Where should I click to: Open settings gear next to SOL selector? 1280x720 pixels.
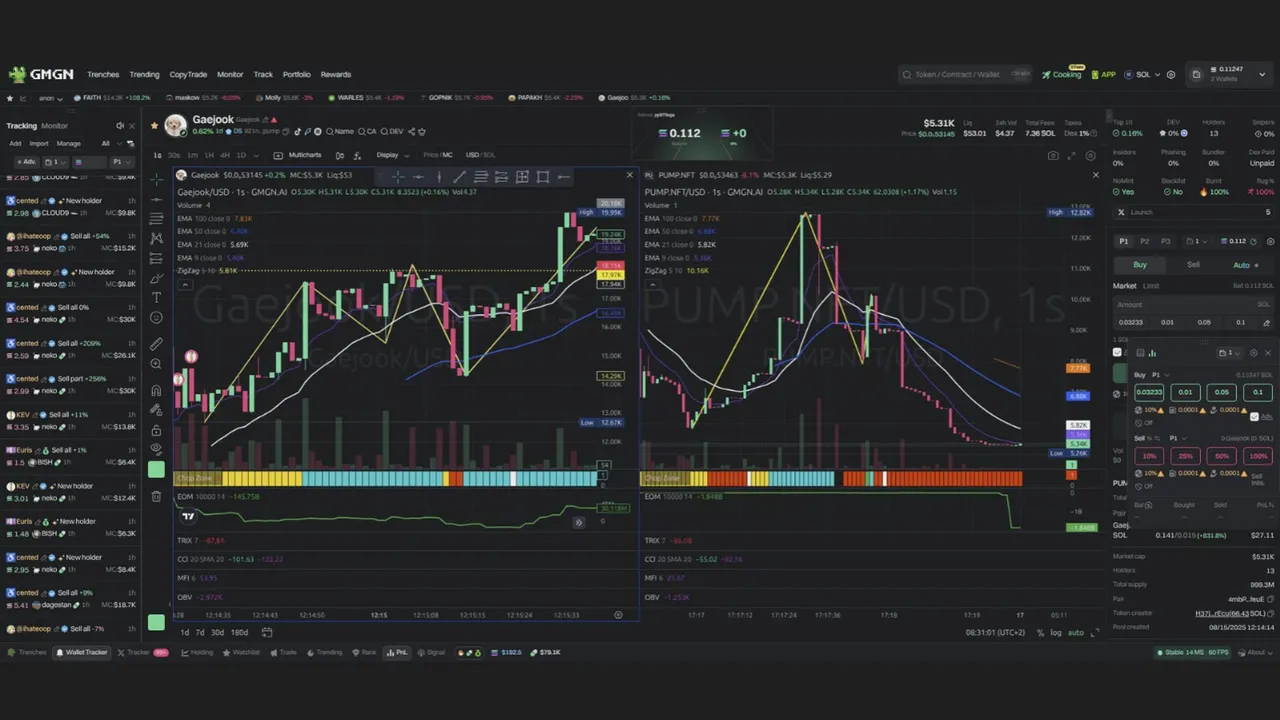coord(1170,75)
